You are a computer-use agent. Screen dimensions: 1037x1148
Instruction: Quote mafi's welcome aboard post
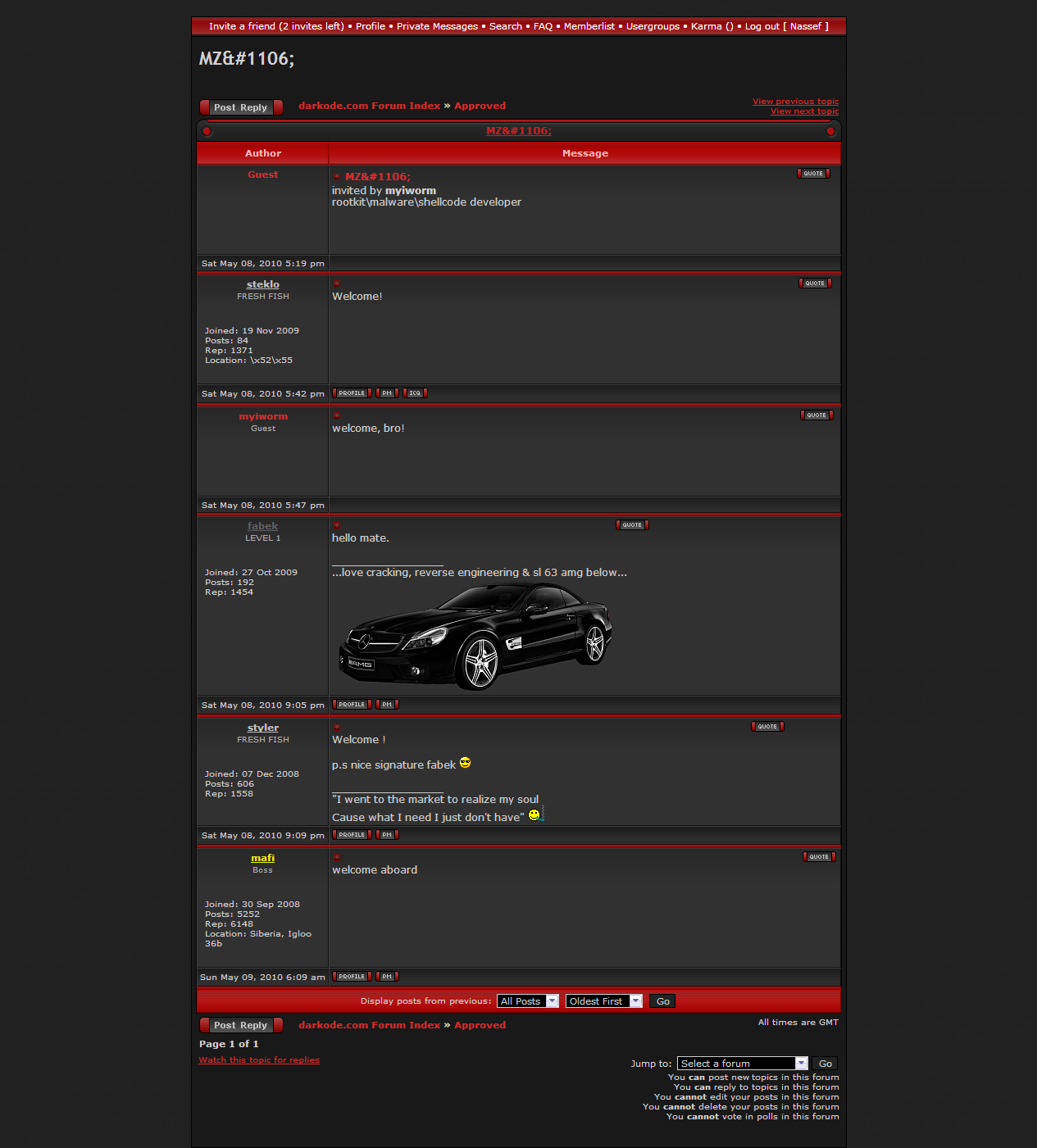pyautogui.click(x=819, y=857)
